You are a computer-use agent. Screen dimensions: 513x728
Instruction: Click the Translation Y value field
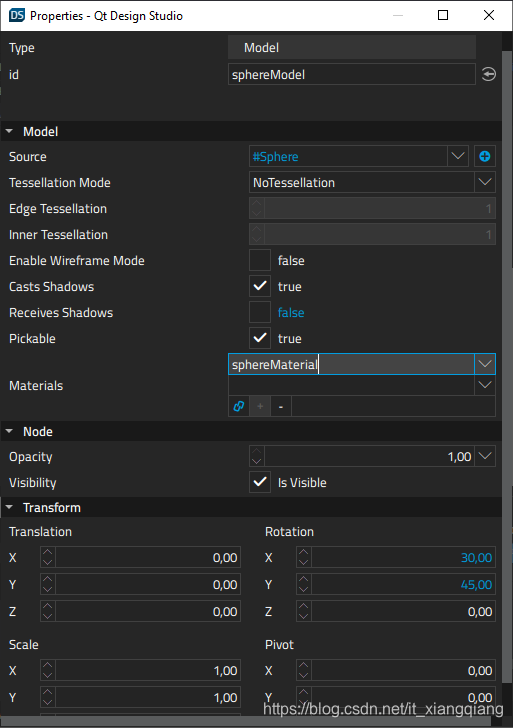click(x=148, y=585)
